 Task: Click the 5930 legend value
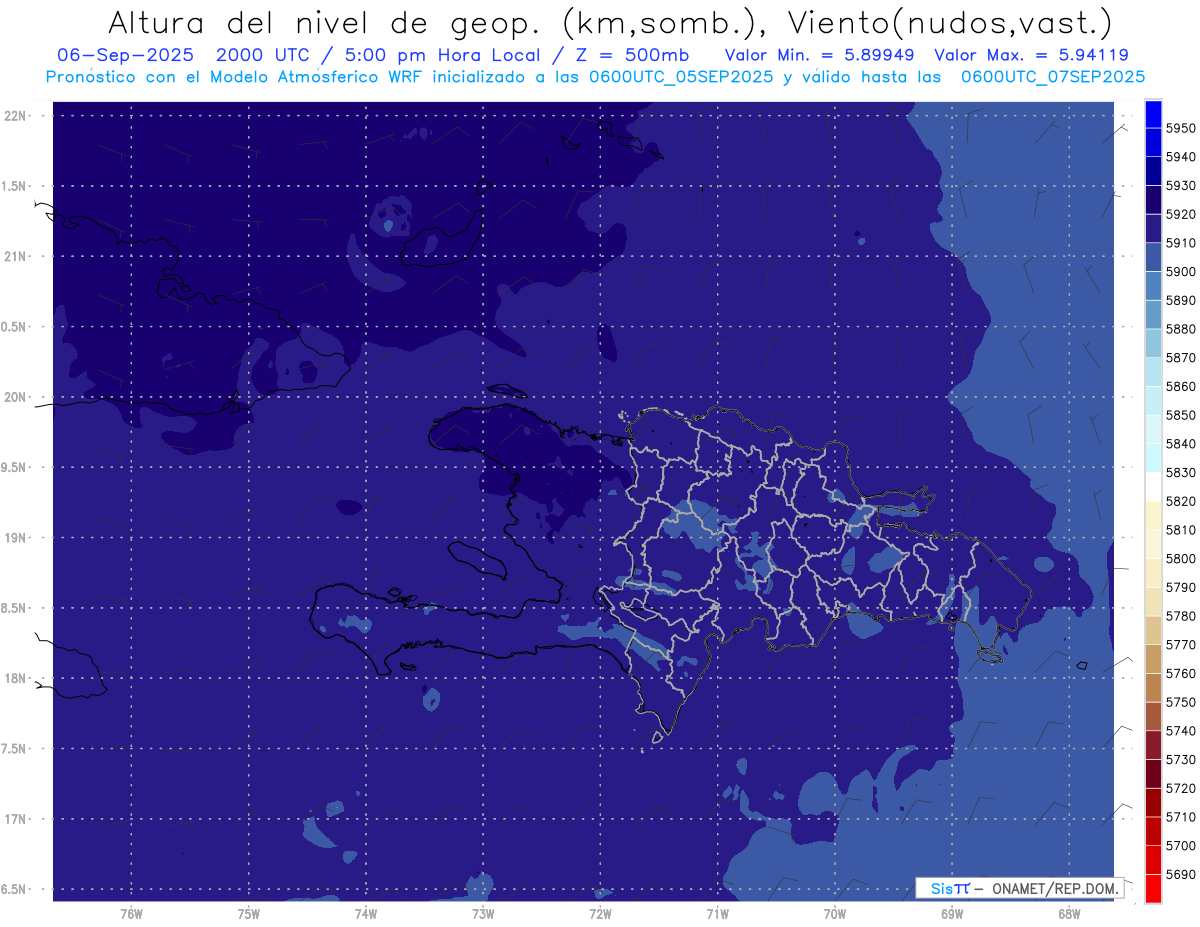(x=1181, y=185)
